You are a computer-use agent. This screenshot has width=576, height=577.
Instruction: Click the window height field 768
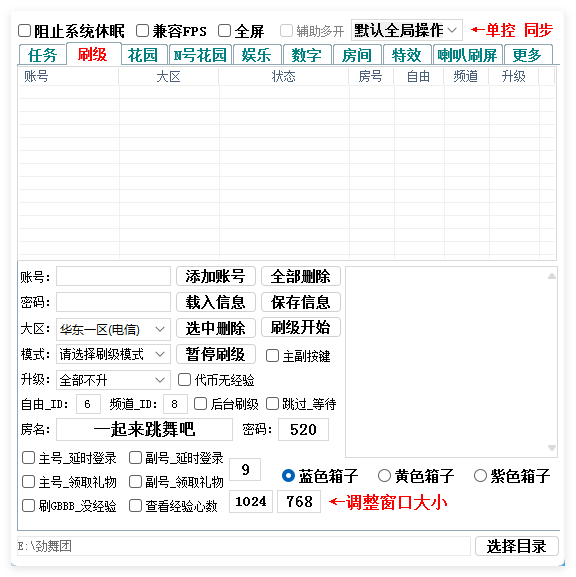click(299, 501)
